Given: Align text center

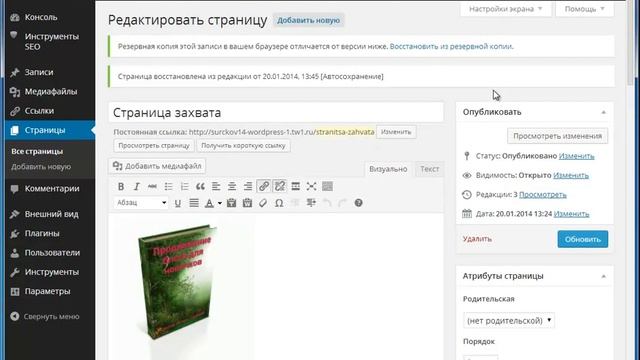Looking at the screenshot, I should 232,187.
